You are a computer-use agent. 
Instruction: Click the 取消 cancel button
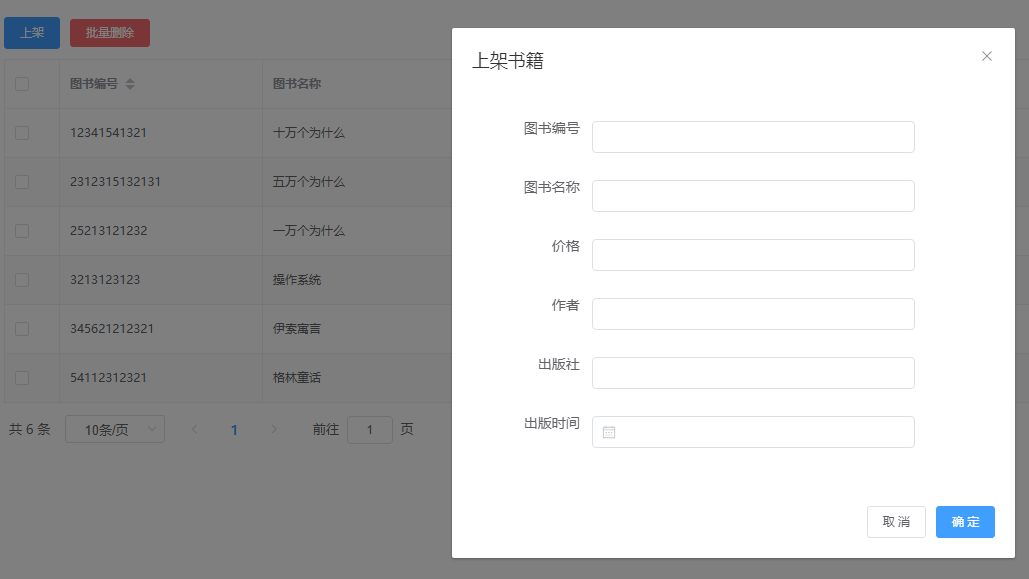pos(896,522)
